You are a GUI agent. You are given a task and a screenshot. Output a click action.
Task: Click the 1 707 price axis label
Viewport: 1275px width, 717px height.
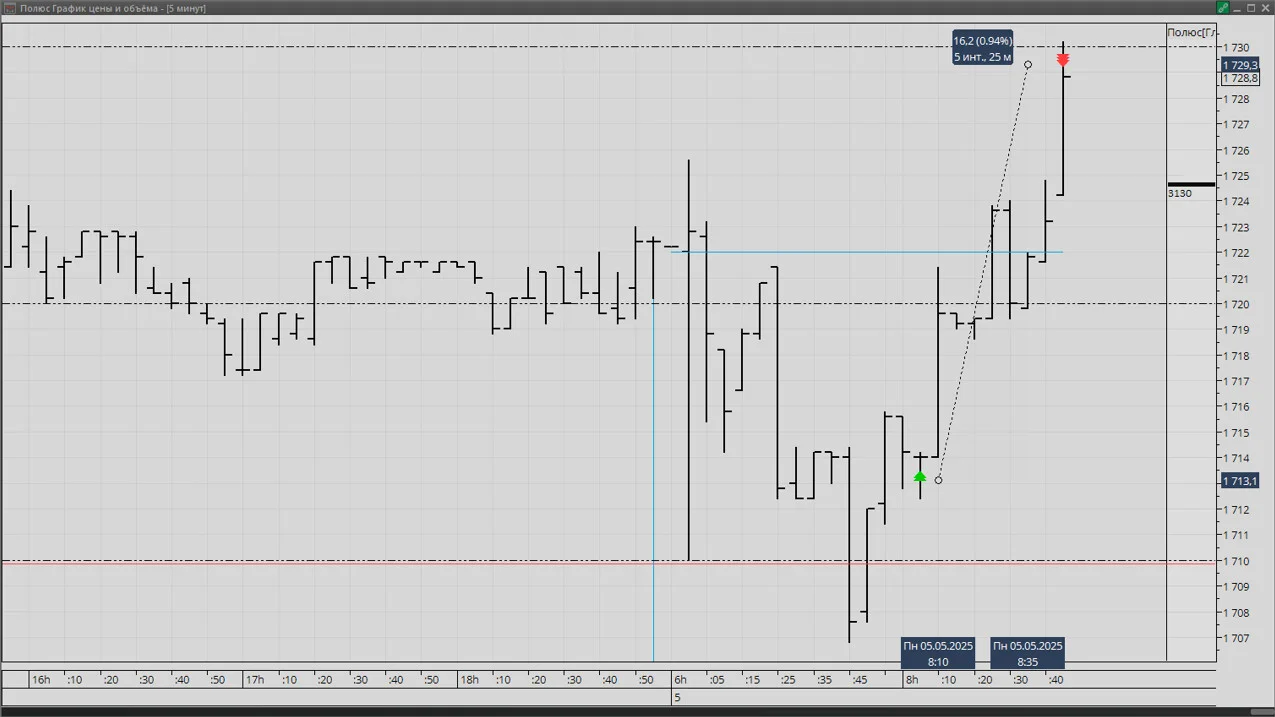coord(1237,638)
